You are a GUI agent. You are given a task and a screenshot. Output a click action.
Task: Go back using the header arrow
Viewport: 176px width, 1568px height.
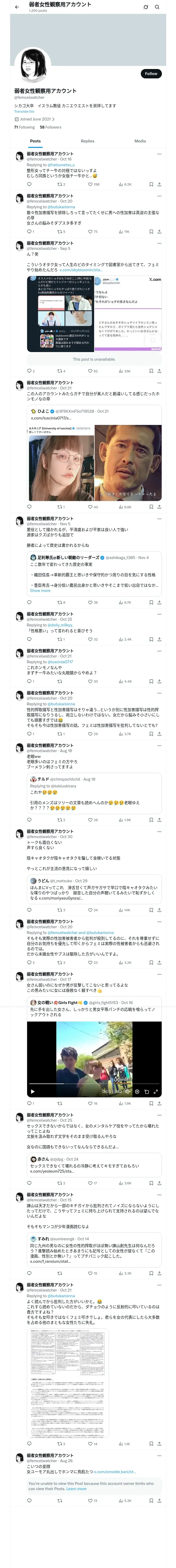17,7
